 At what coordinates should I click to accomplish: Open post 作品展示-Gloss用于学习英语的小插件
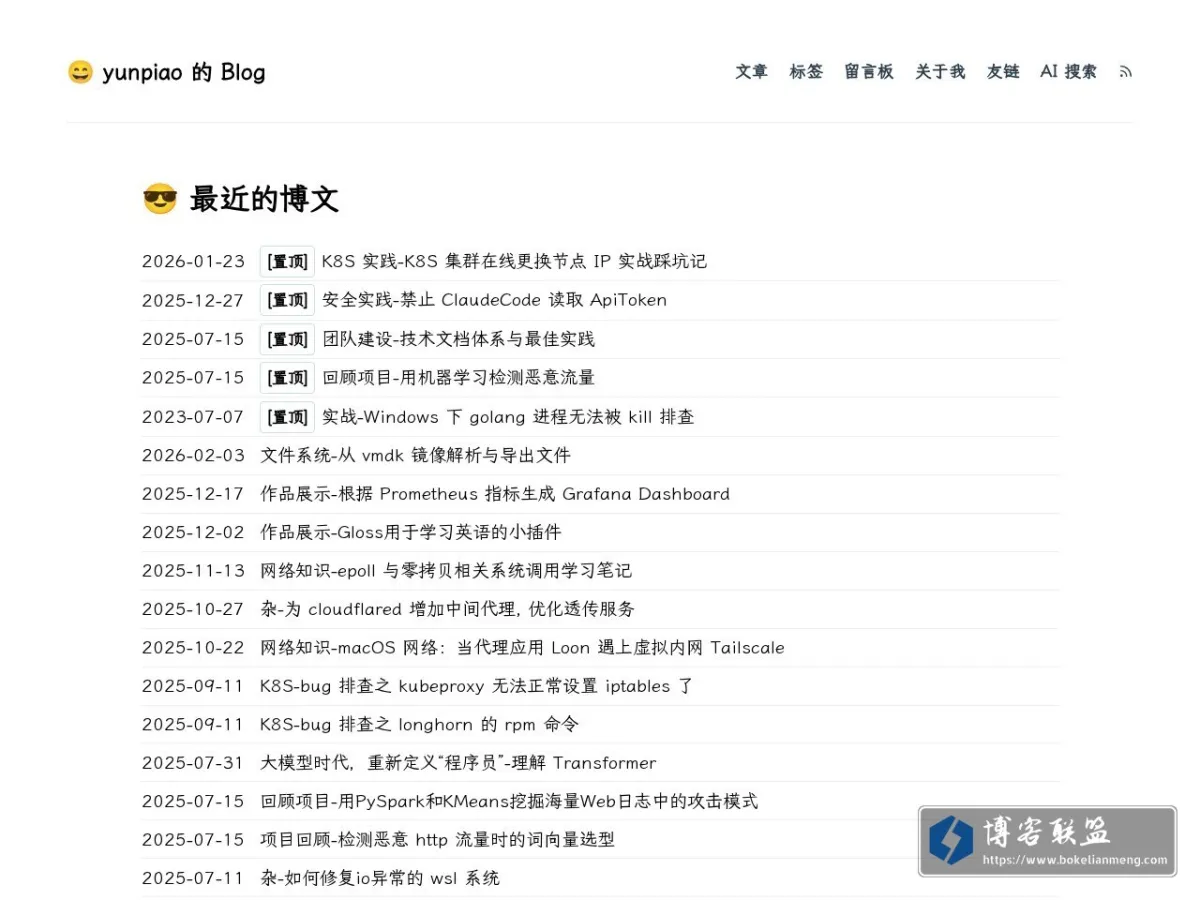point(411,532)
